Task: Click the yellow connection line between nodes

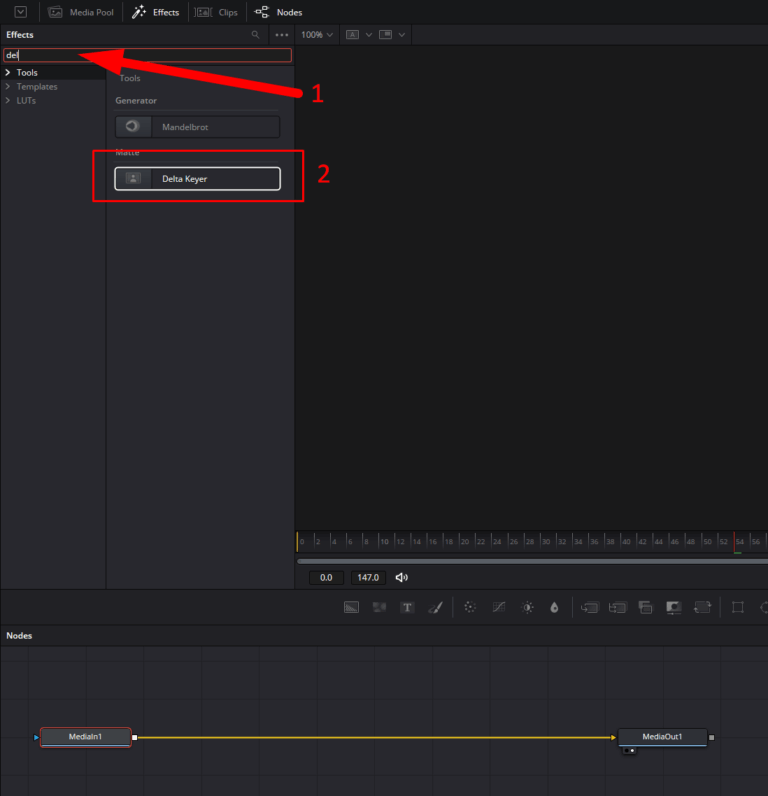Action: pyautogui.click(x=376, y=737)
